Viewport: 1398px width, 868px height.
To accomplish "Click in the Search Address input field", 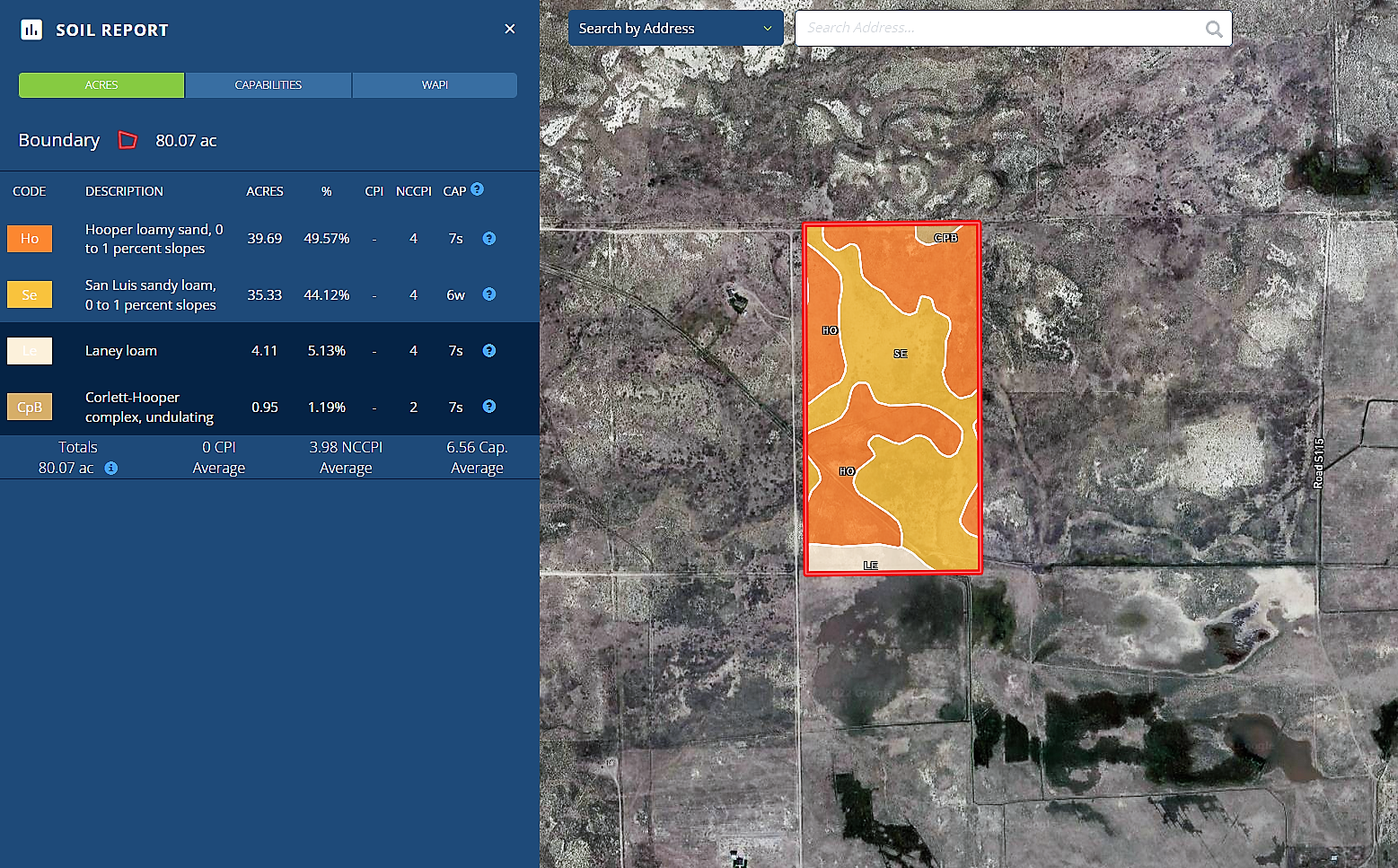I will click(997, 29).
